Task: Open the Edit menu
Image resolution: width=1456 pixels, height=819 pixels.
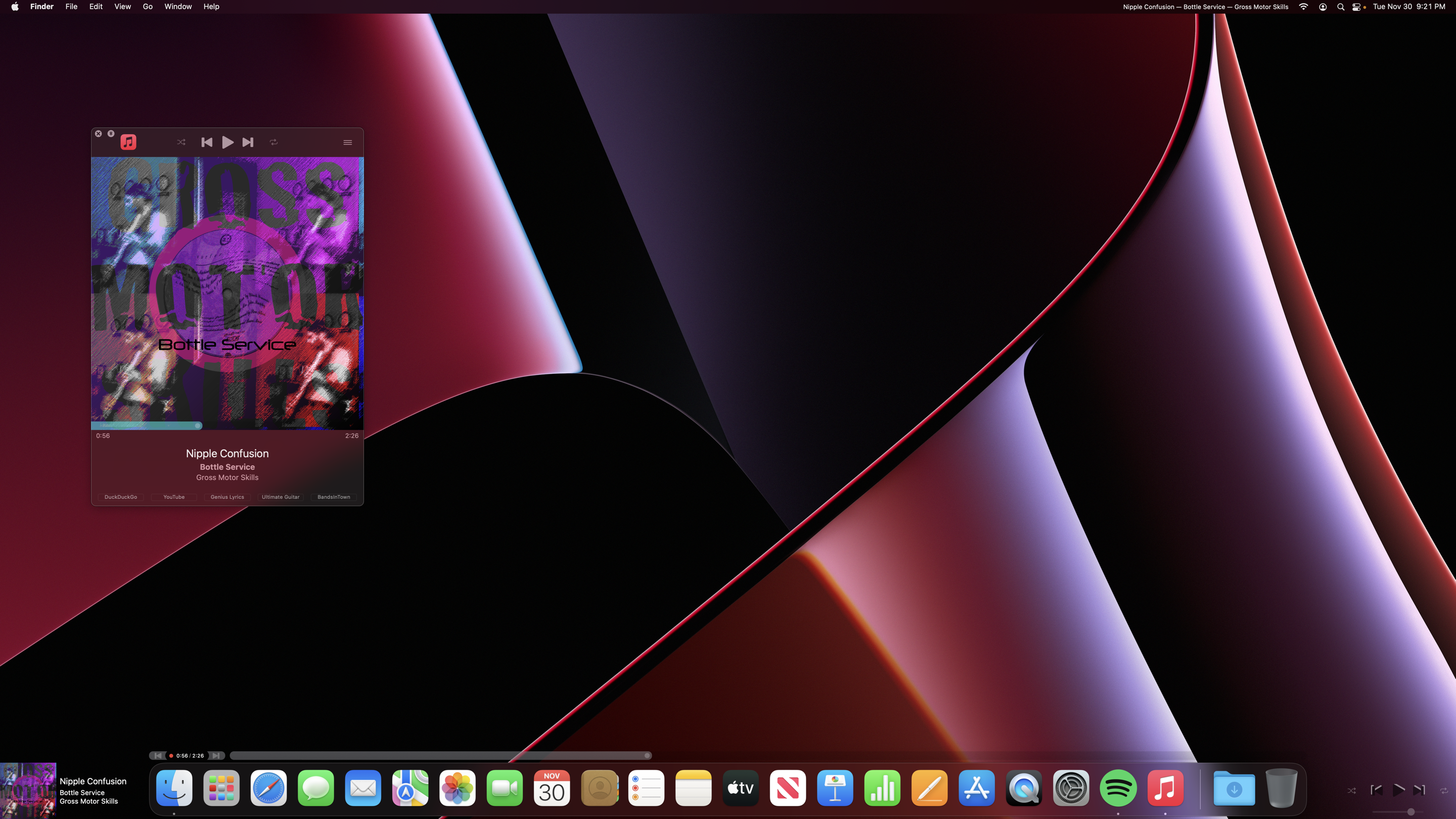Action: [x=96, y=7]
